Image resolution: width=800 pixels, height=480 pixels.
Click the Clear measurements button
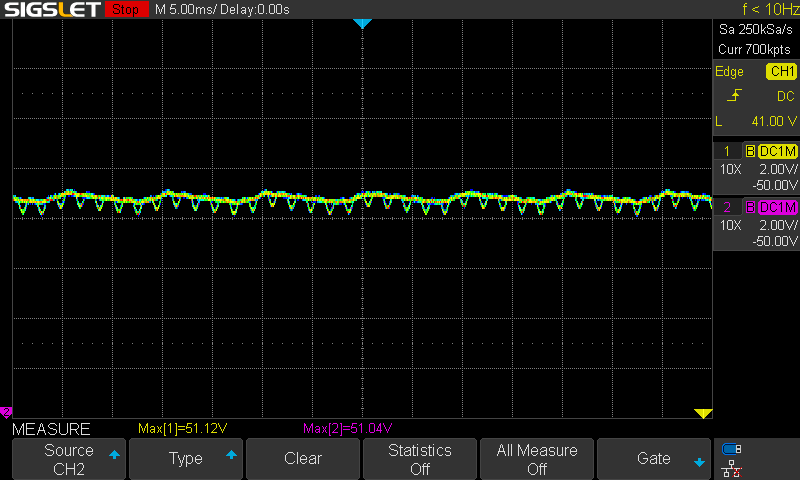303,459
